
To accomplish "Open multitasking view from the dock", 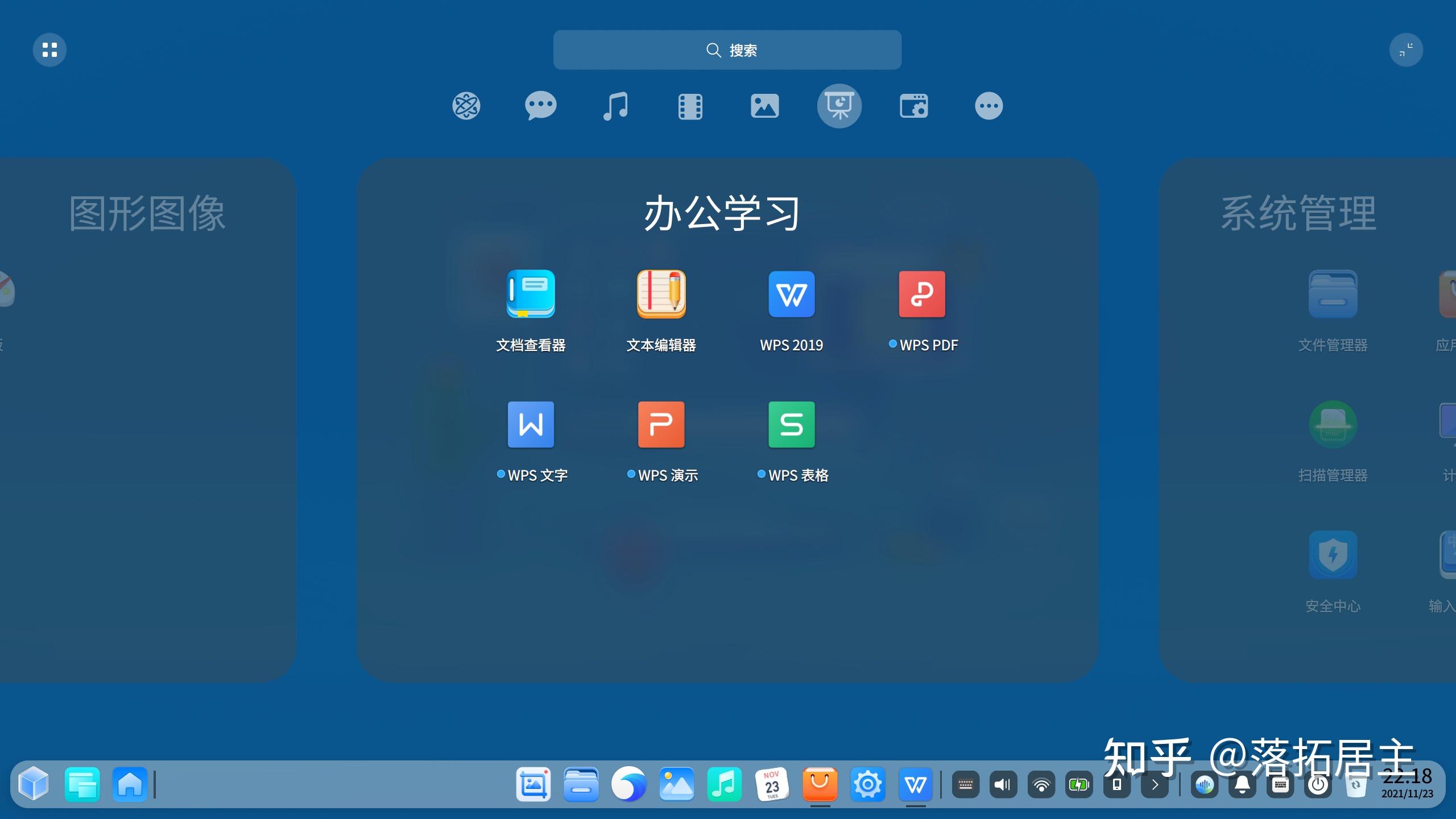I will [82, 784].
